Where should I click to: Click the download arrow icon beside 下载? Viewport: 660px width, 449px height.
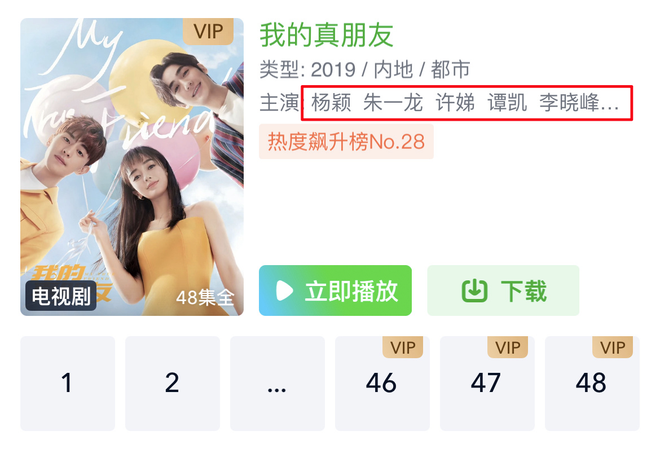tap(475, 290)
